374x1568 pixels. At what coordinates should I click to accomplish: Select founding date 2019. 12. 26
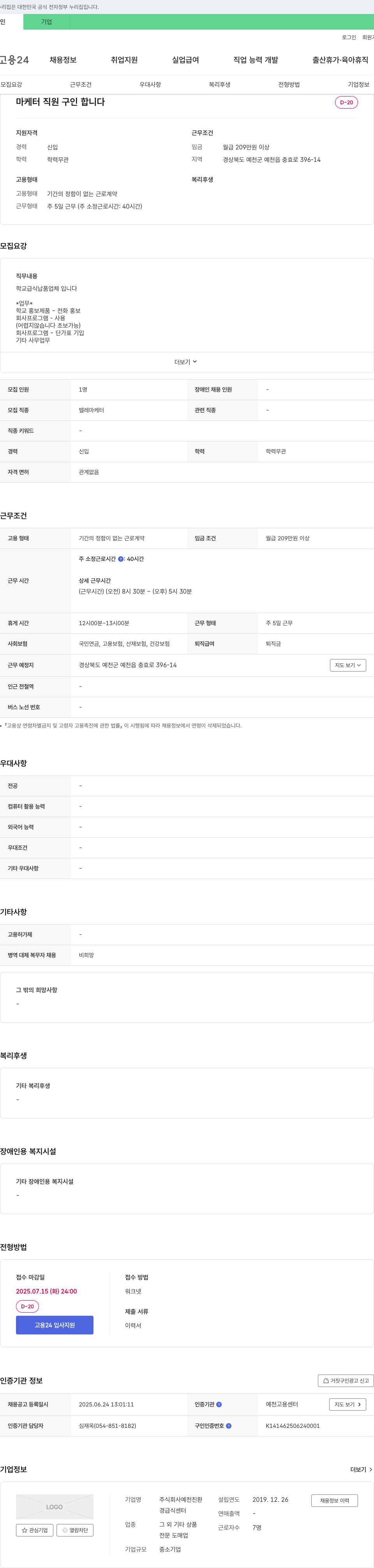pos(270,1500)
